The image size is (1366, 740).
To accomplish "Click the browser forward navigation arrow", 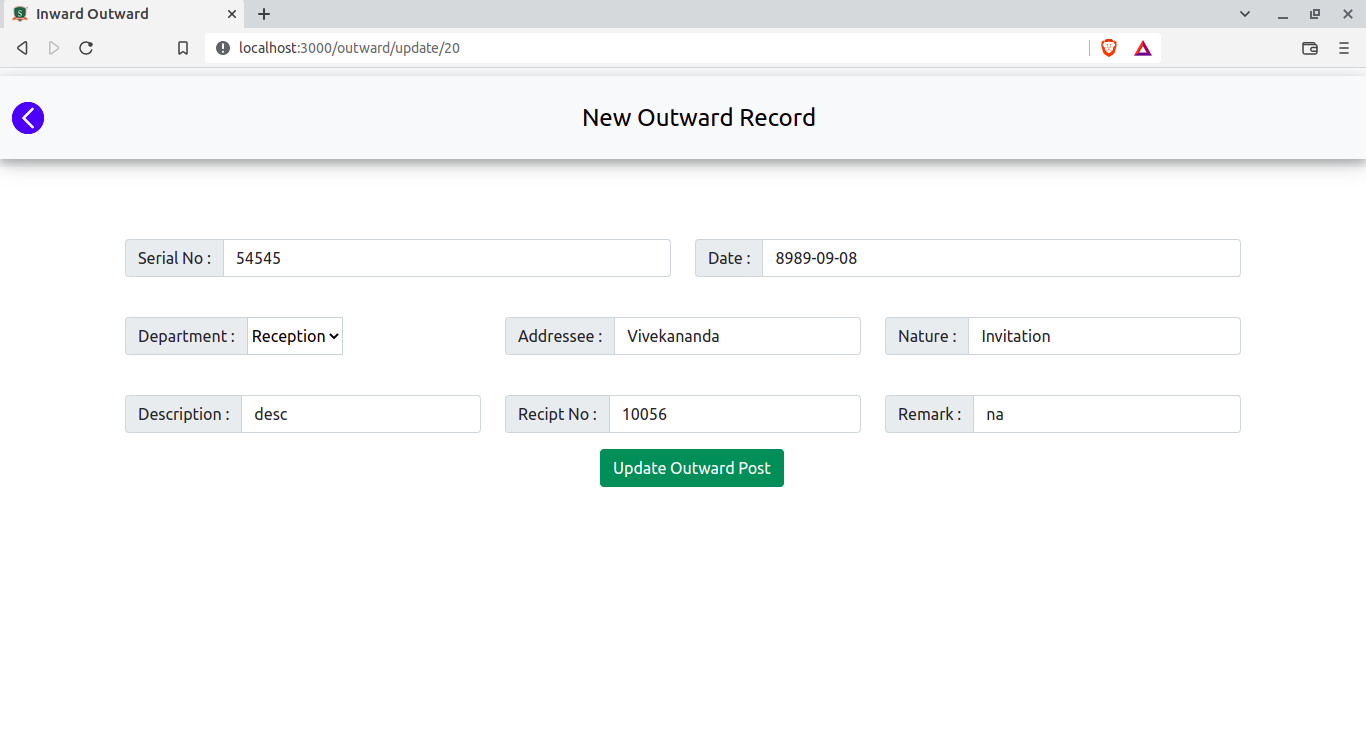I will point(54,48).
